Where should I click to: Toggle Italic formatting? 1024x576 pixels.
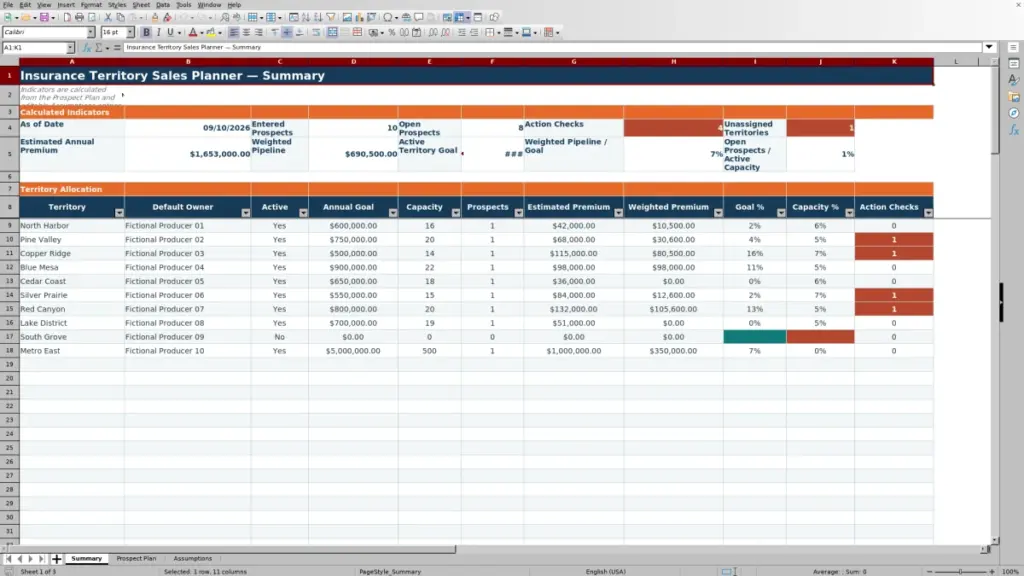pyautogui.click(x=158, y=33)
